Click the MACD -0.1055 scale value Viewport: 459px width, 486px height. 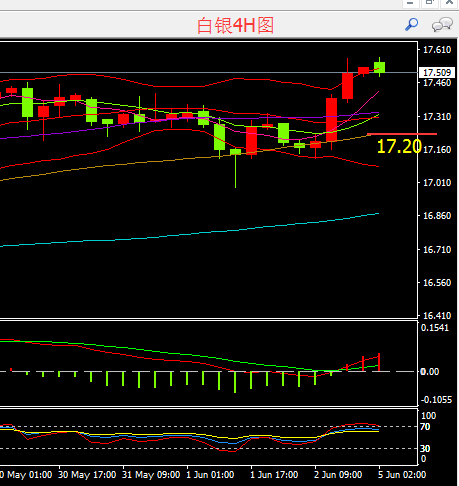point(436,400)
